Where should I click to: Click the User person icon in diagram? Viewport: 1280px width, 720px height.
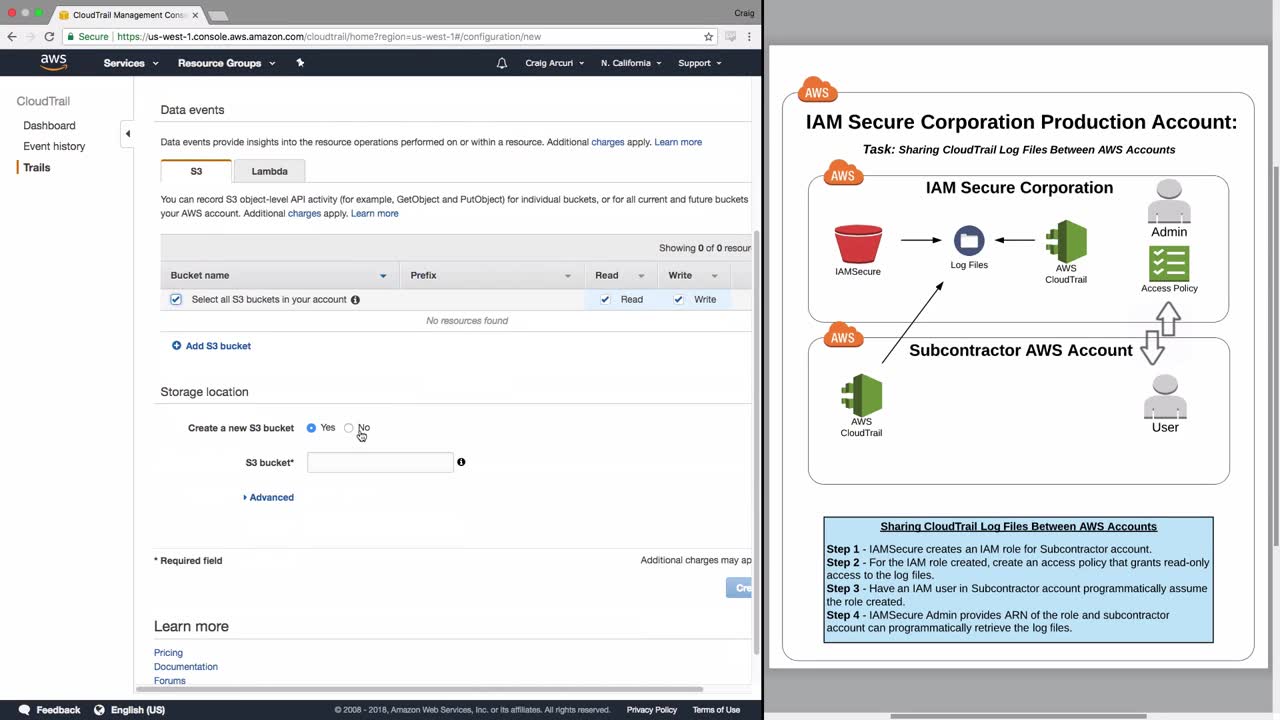point(1165,397)
